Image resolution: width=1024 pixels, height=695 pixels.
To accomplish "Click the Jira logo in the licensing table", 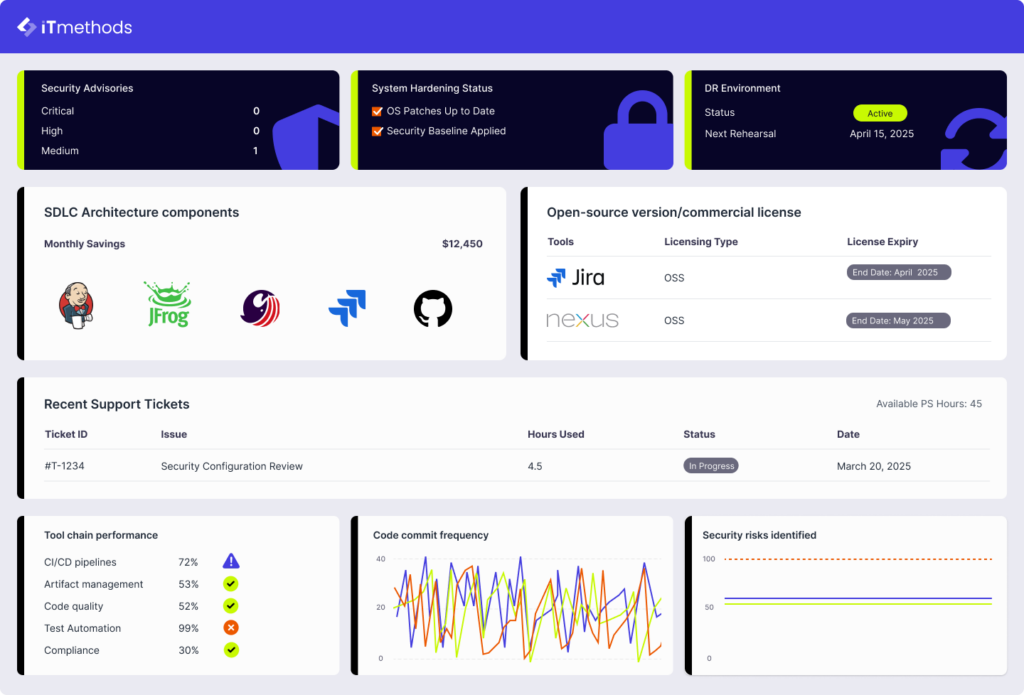I will tap(575, 278).
